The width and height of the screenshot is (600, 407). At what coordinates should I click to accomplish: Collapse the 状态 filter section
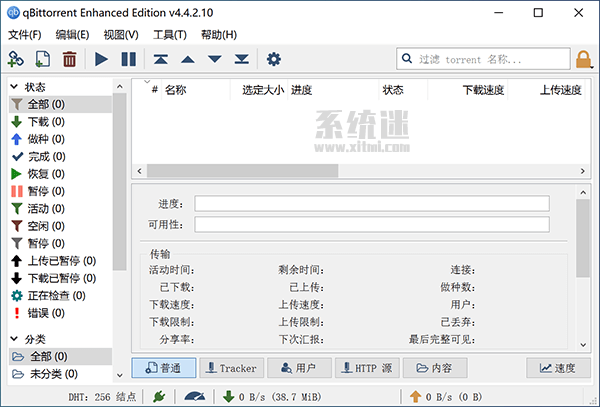click(x=14, y=87)
